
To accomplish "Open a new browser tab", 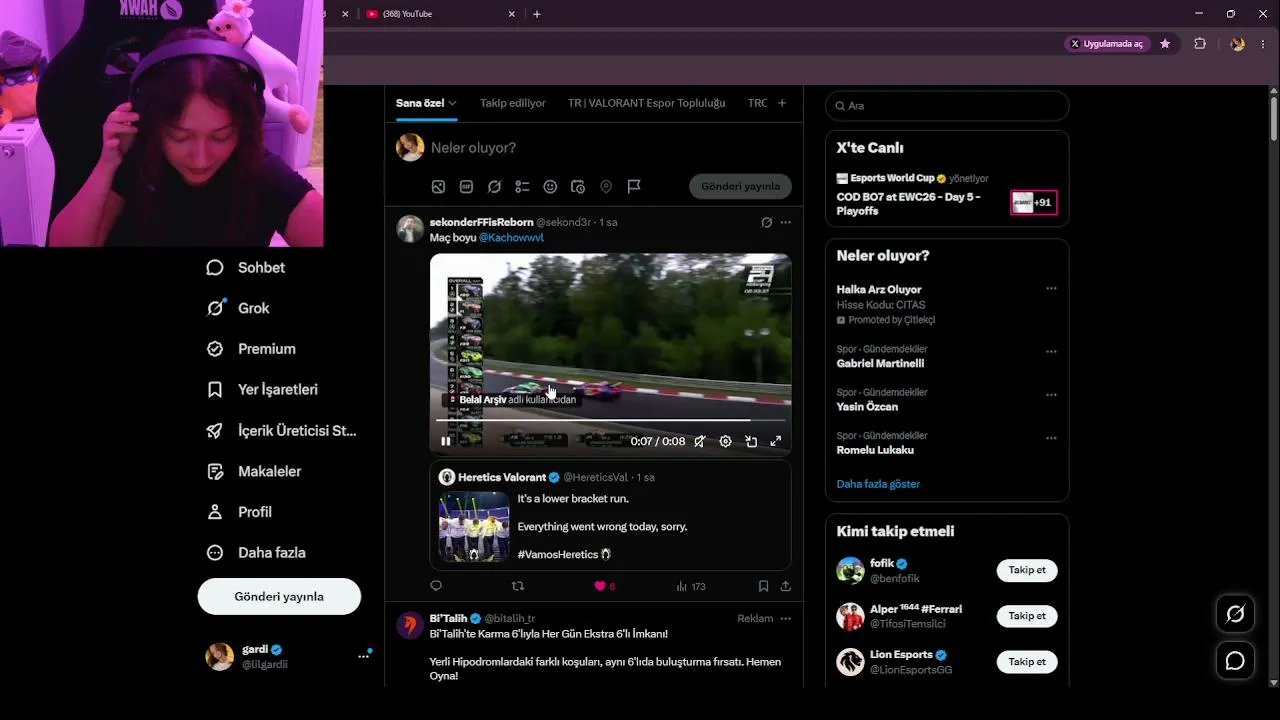I will click(x=537, y=14).
